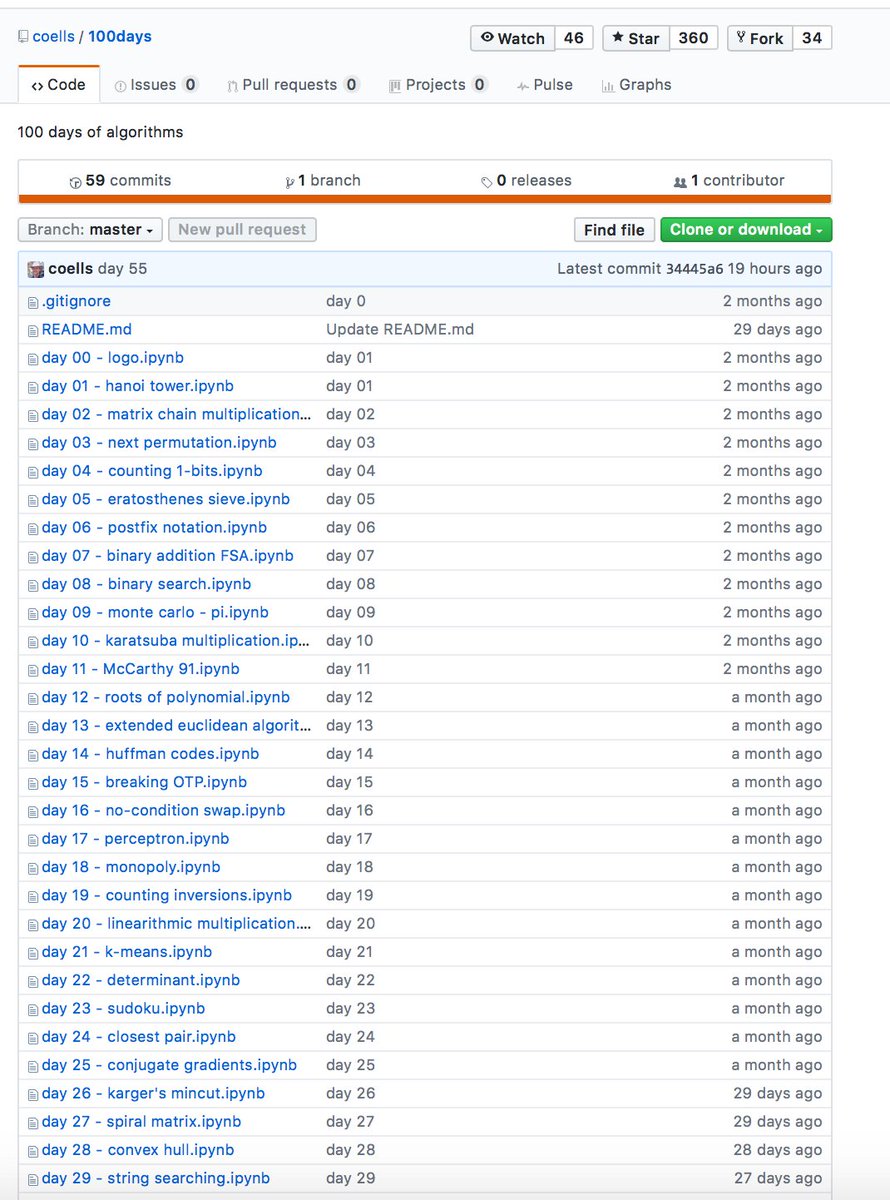This screenshot has height=1200, width=890.
Task: Click the code brackets icon on Code tab
Action: tap(37, 86)
